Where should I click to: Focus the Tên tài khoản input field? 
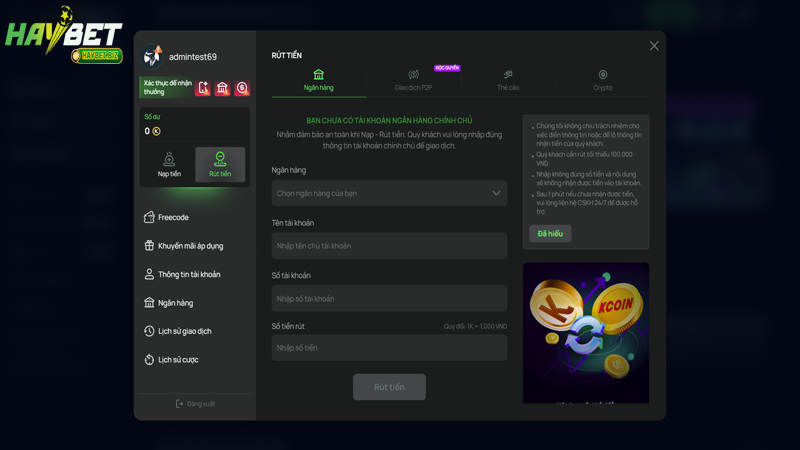click(388, 246)
